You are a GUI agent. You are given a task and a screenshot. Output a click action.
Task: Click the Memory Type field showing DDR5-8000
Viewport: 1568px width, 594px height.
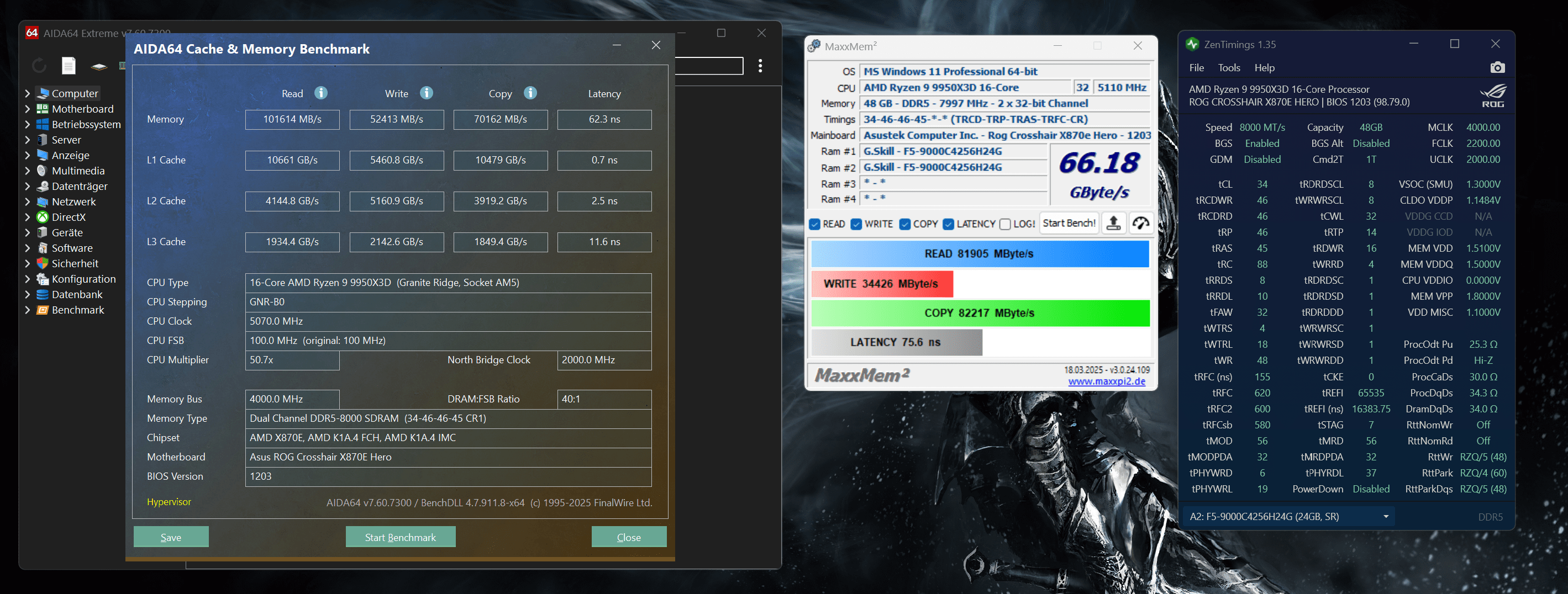coord(448,418)
